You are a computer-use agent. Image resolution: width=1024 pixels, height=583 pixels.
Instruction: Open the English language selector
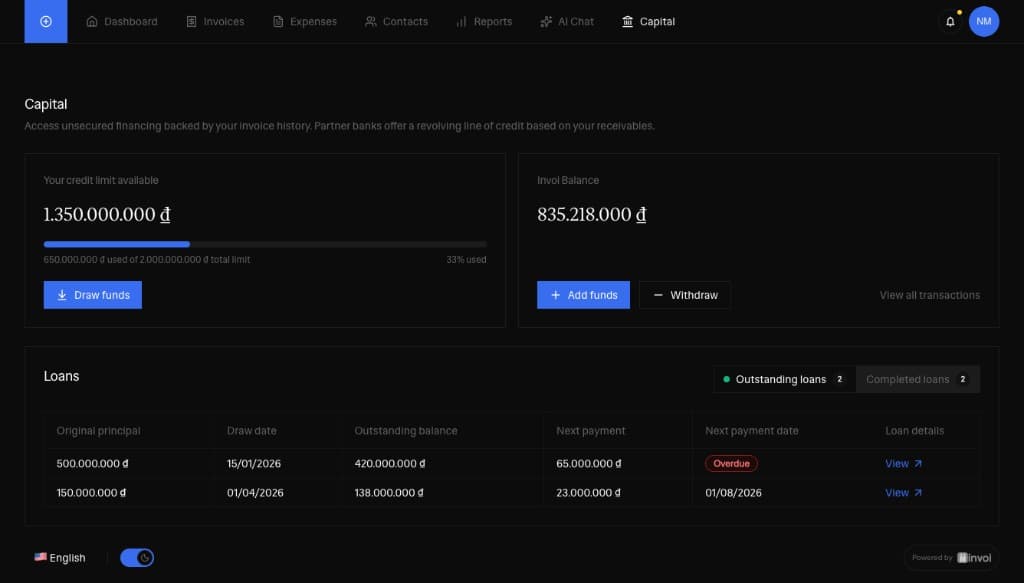(x=60, y=558)
